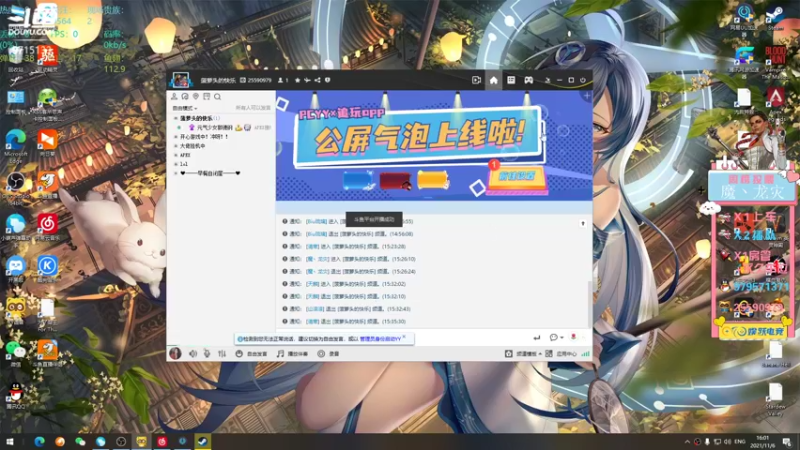Open the YY channel avatar picture
This screenshot has height=450, width=800.
pos(180,80)
